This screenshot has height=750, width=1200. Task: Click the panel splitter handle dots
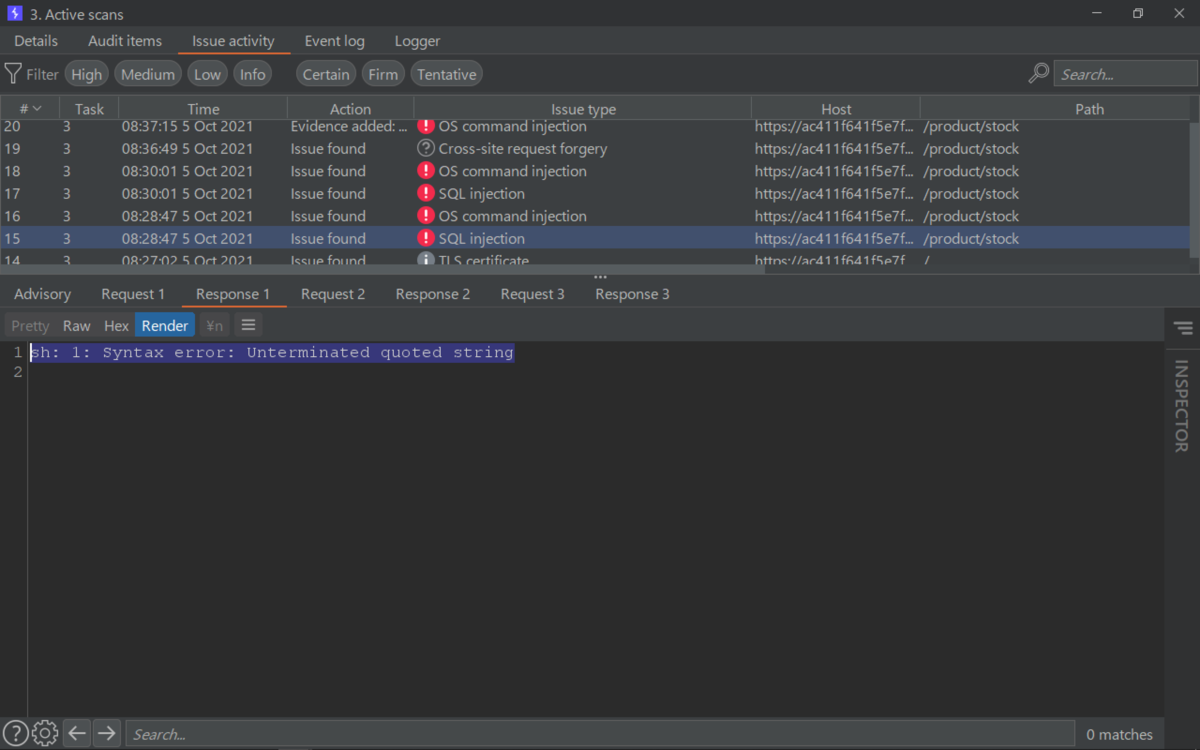(x=600, y=278)
